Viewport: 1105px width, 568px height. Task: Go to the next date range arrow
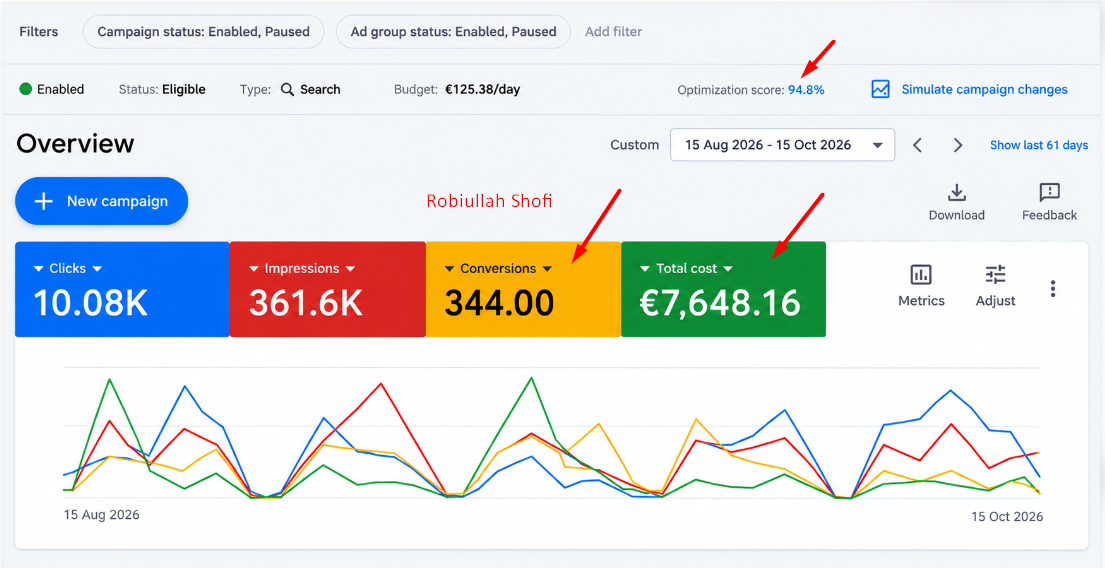pos(958,145)
